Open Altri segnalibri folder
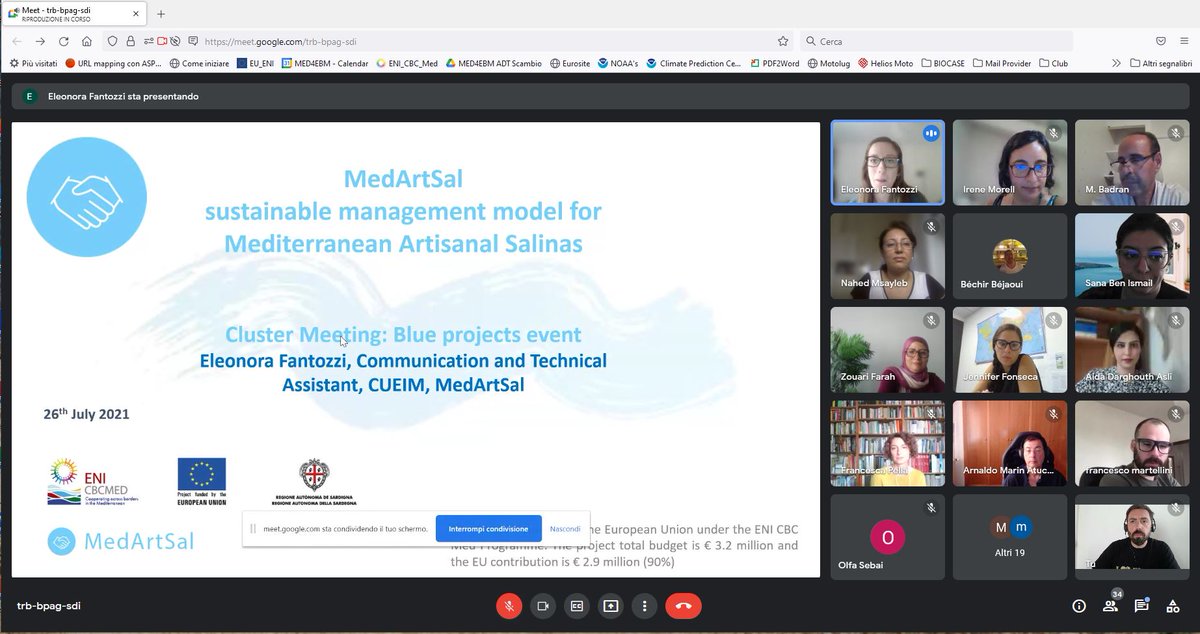Viewport: 1200px width, 634px height. coord(1161,63)
